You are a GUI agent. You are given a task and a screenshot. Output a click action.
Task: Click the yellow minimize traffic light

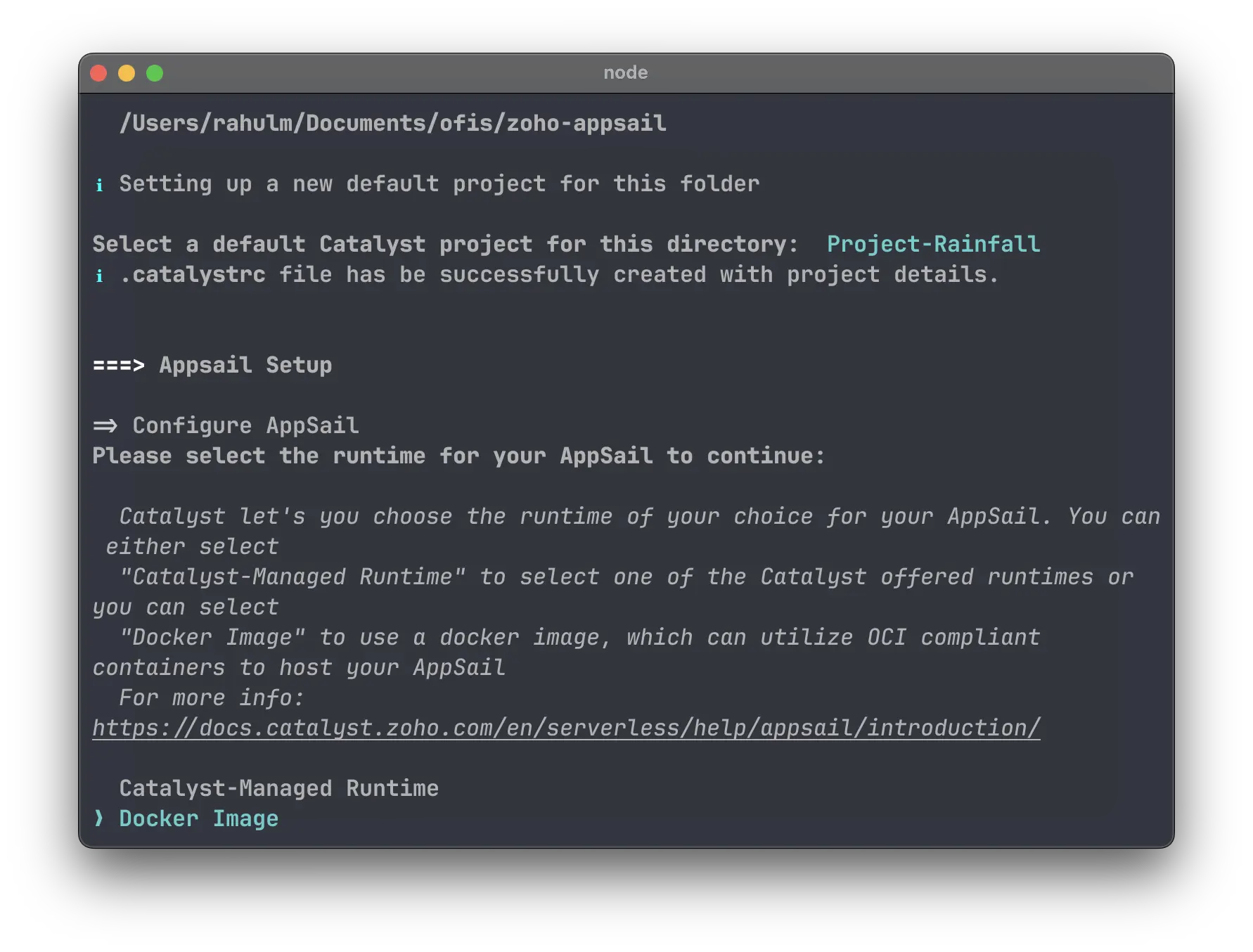coord(127,72)
